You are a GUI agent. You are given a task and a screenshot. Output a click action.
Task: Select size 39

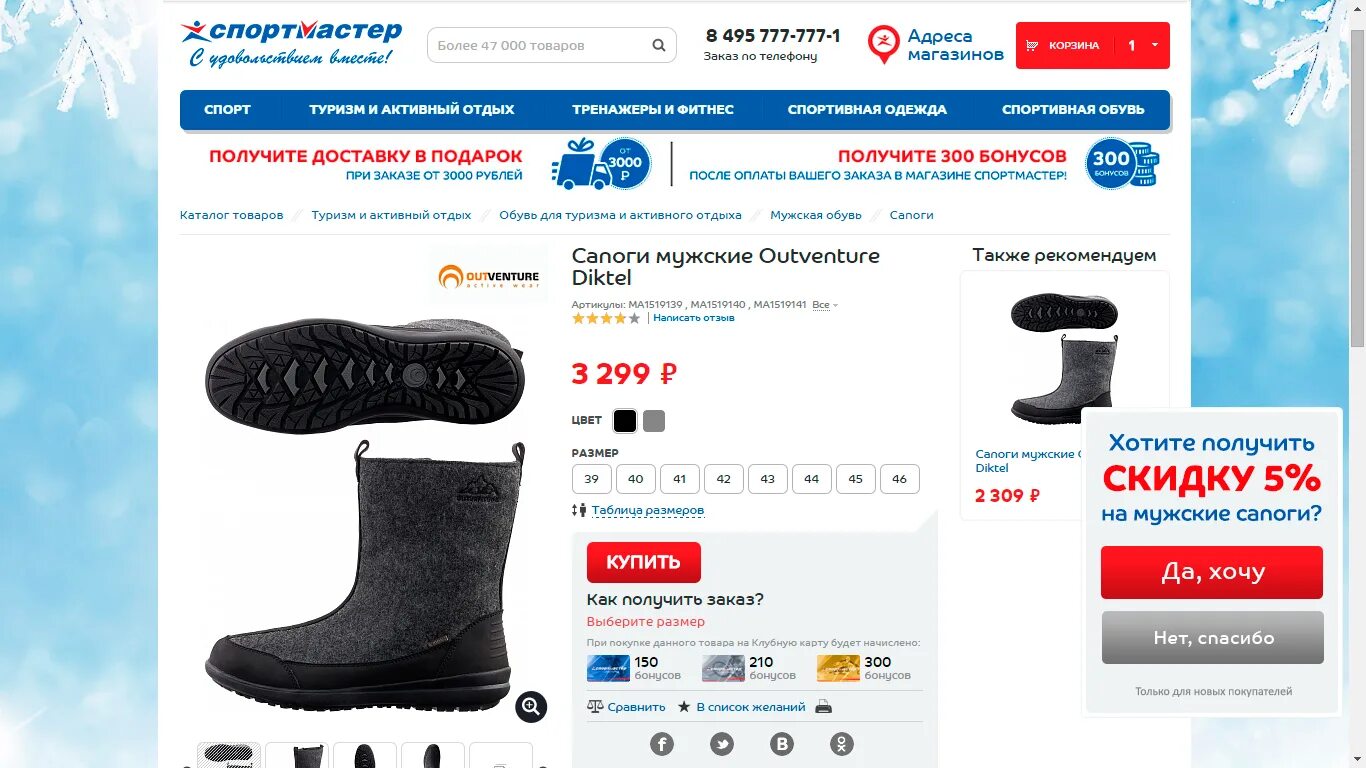pos(592,479)
